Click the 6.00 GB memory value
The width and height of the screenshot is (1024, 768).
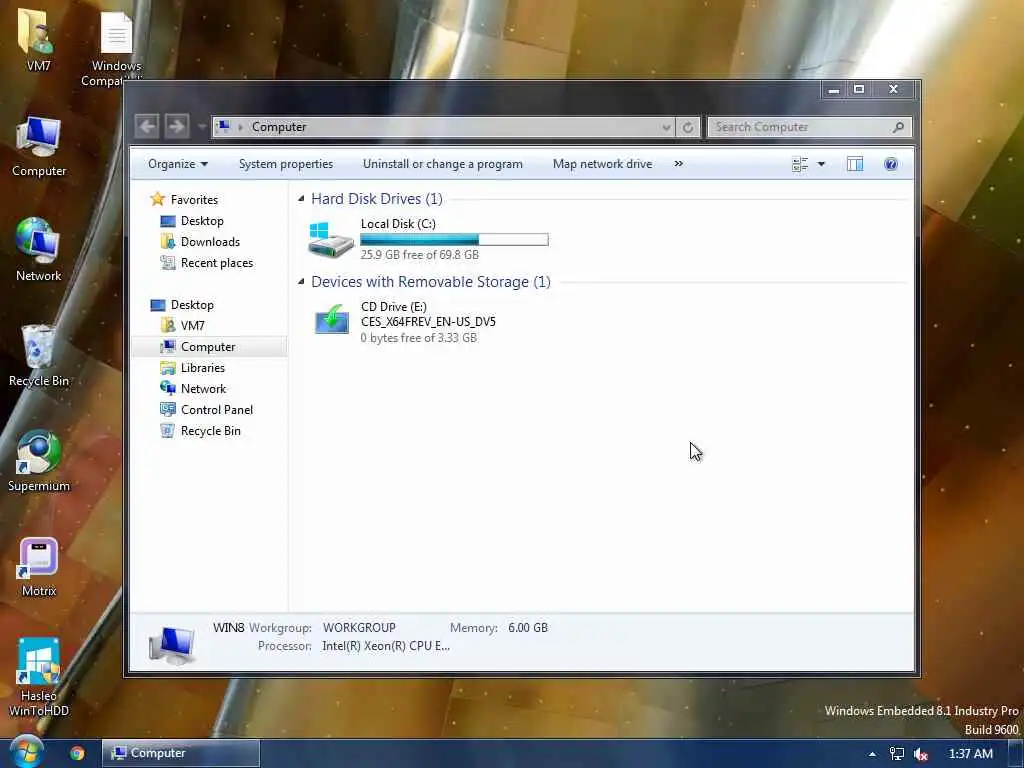pyautogui.click(x=528, y=628)
